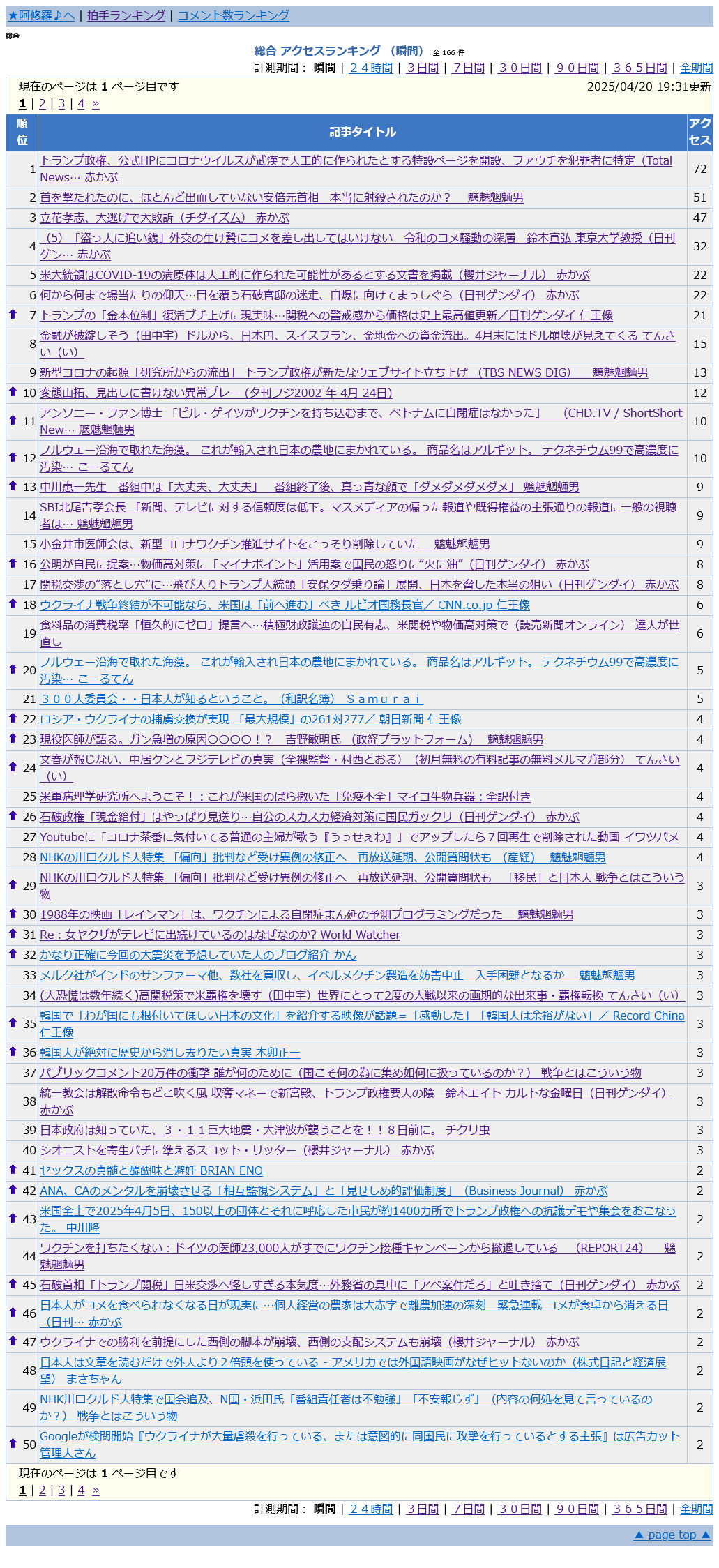Open the 拍手ランキング link in the header
Image resolution: width=719 pixels, height=1568 pixels.
126,15
